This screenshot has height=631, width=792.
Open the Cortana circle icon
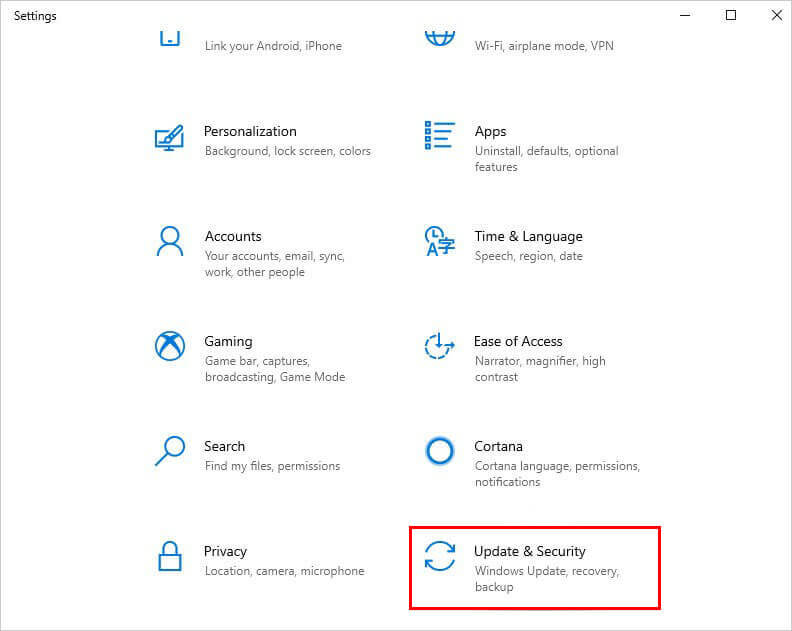coord(439,451)
